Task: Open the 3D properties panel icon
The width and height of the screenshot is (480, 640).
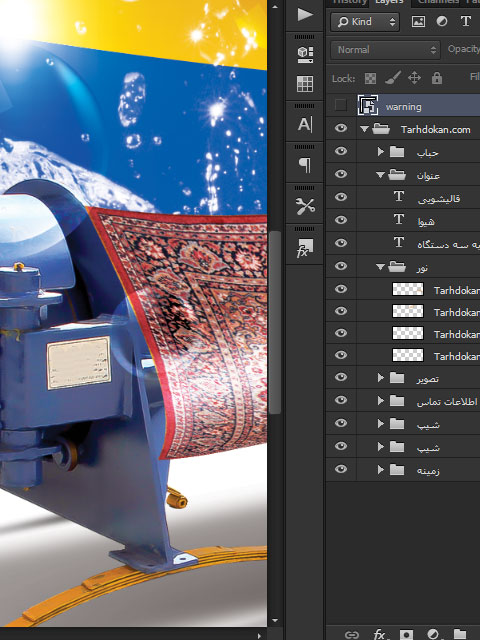Action: [305, 55]
